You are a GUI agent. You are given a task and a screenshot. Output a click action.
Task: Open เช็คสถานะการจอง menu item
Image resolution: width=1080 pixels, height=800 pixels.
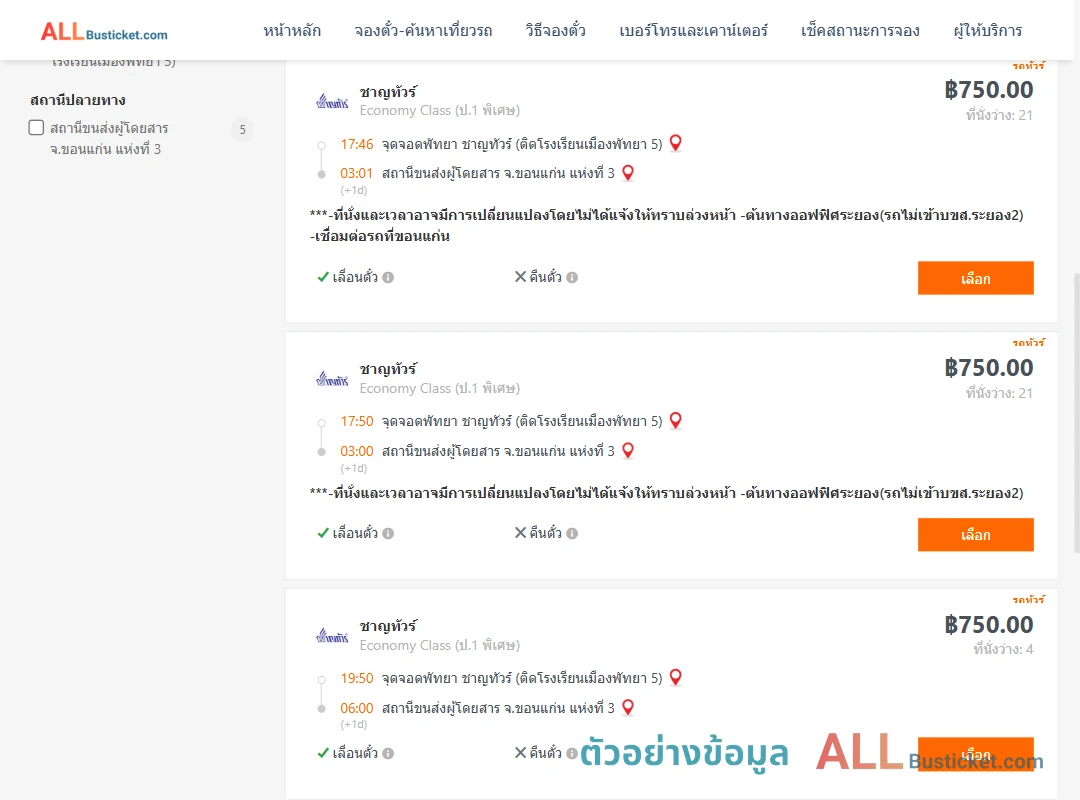pos(860,31)
